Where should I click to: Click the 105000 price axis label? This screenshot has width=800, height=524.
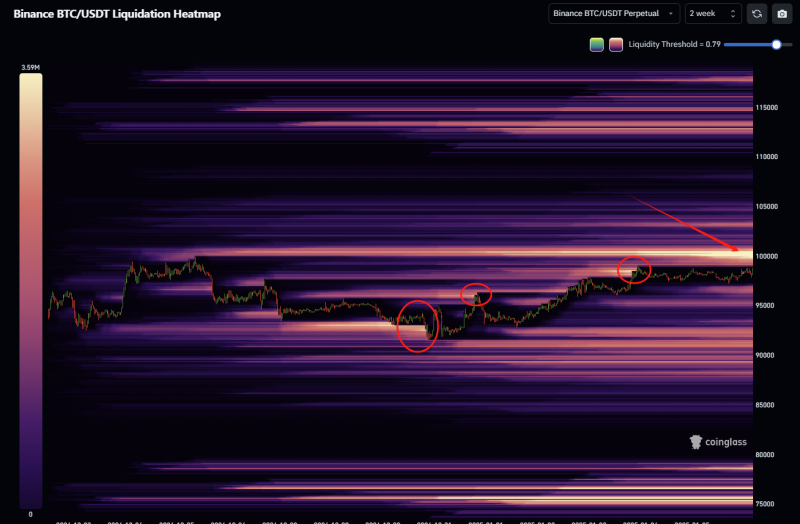[766, 207]
